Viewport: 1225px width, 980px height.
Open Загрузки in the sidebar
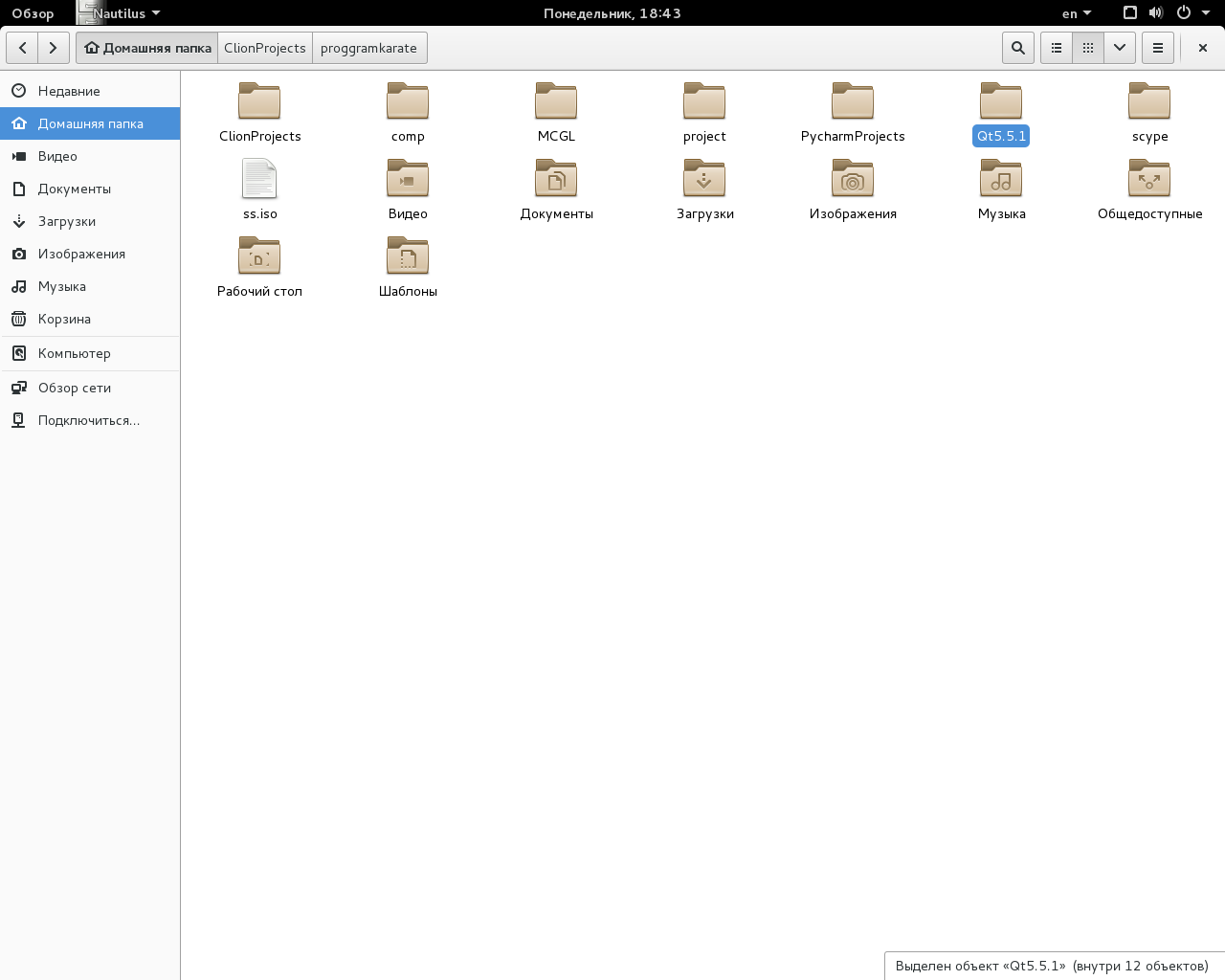pos(90,221)
